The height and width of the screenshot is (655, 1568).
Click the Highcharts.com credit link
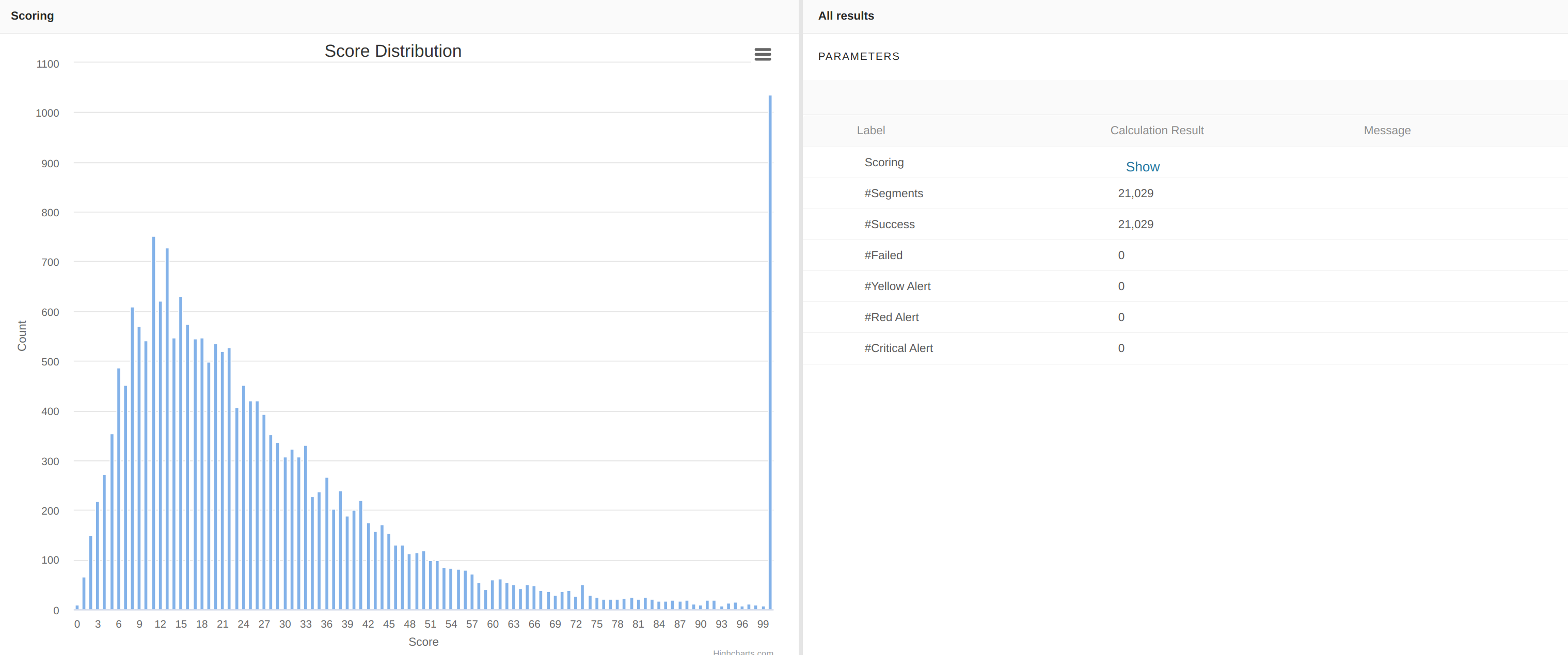click(742, 652)
